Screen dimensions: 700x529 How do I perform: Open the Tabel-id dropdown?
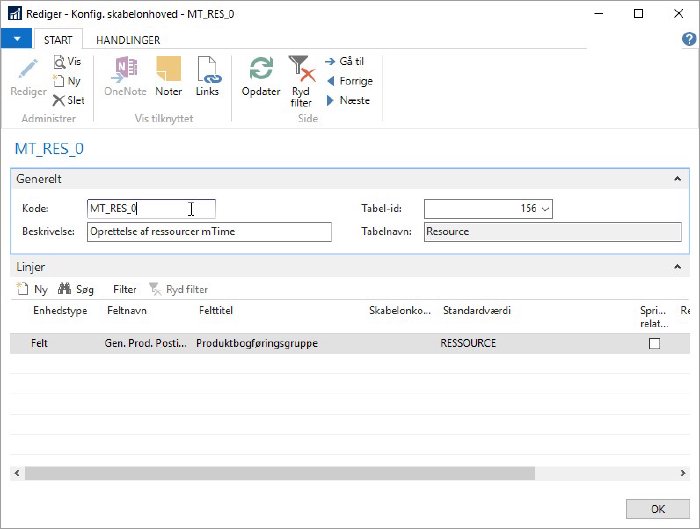[x=544, y=209]
